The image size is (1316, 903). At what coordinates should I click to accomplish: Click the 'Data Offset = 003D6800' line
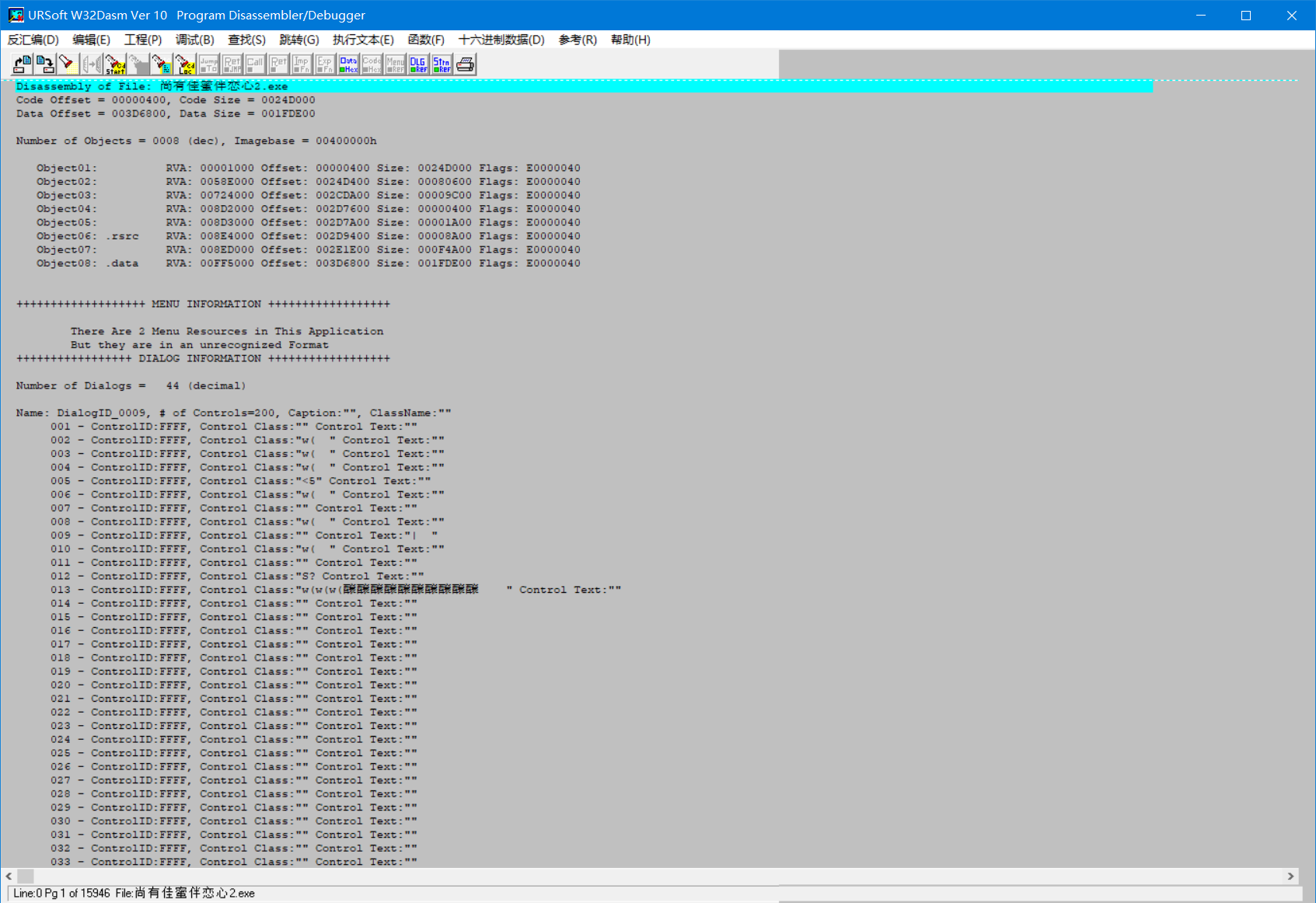point(166,113)
